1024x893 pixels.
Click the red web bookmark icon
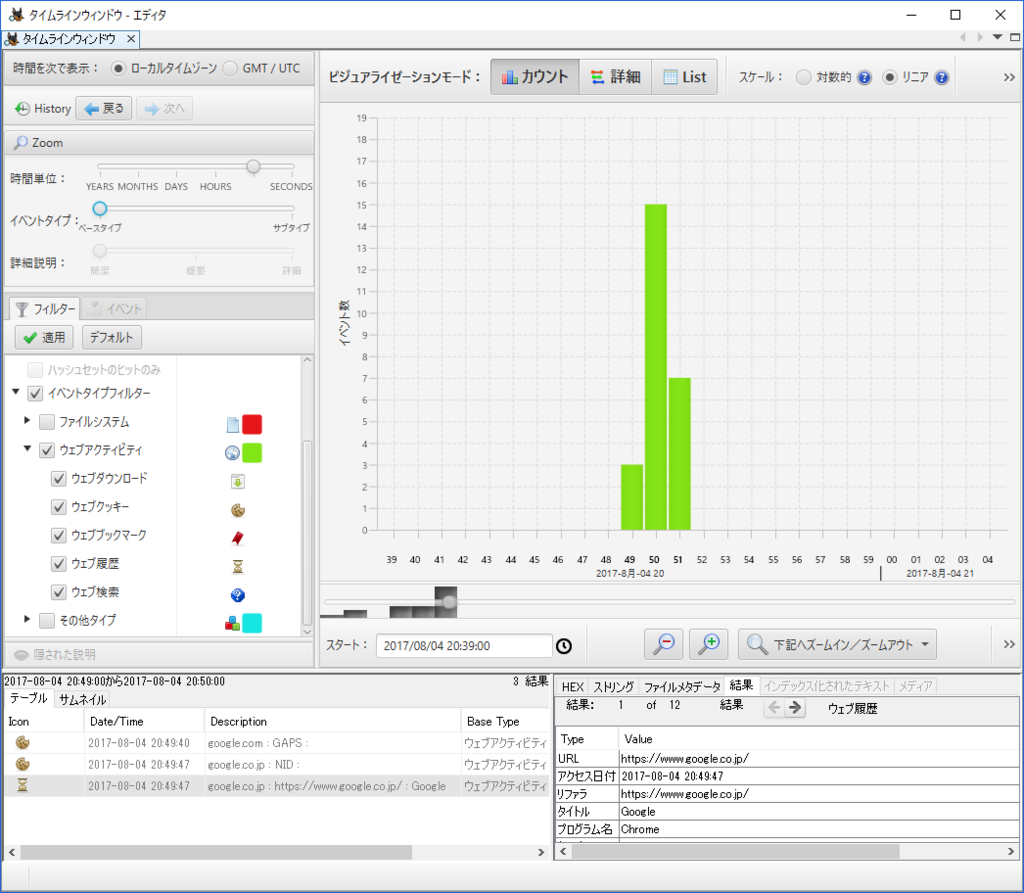tap(238, 538)
